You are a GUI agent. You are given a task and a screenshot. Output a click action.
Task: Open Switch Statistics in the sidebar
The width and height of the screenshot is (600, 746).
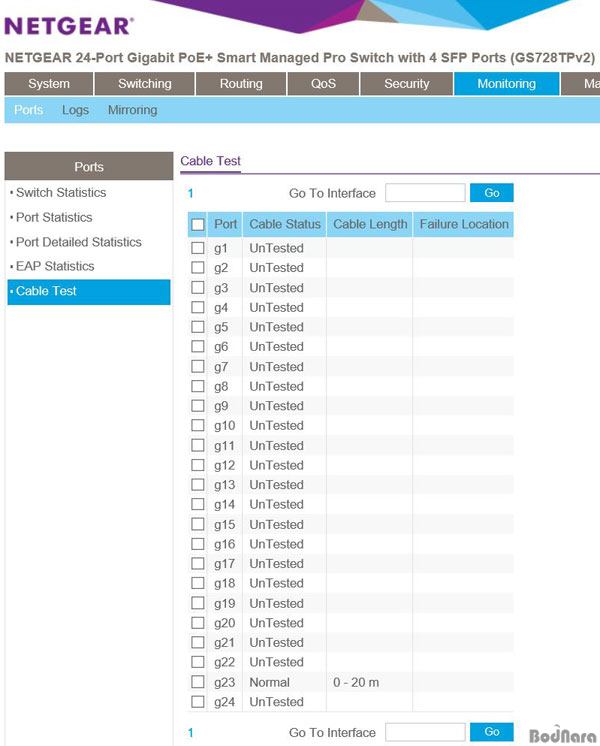click(x=61, y=193)
